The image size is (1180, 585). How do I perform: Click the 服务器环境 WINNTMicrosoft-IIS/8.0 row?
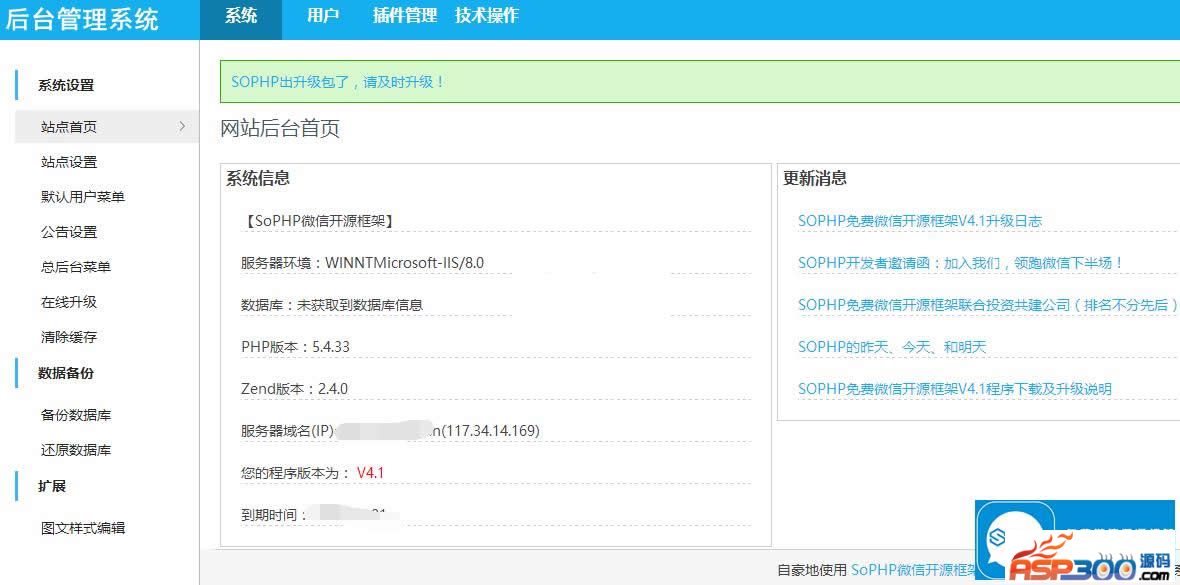pos(495,263)
